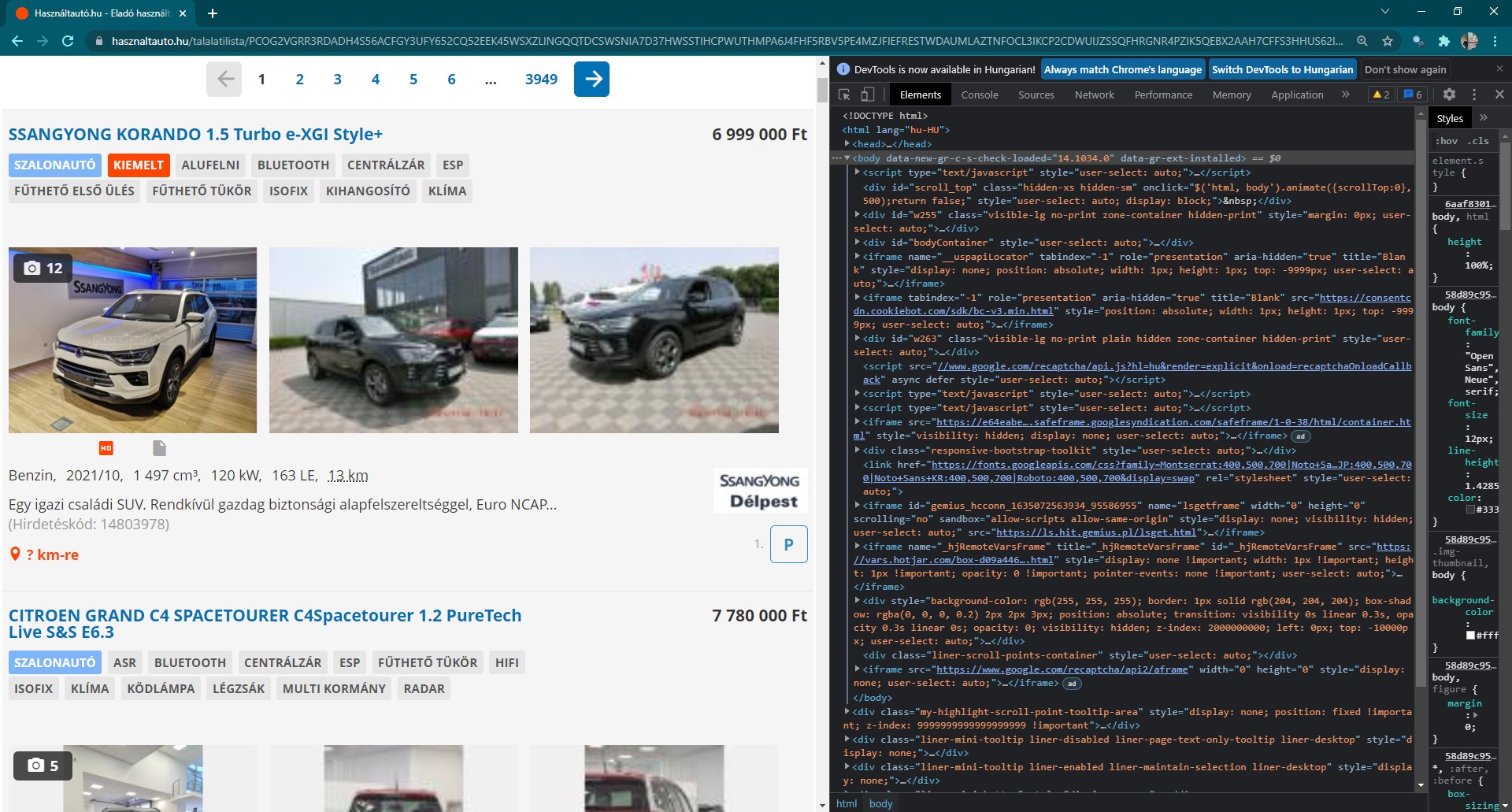
Task: Click the HD badge icon under Korando photos
Action: 106,448
